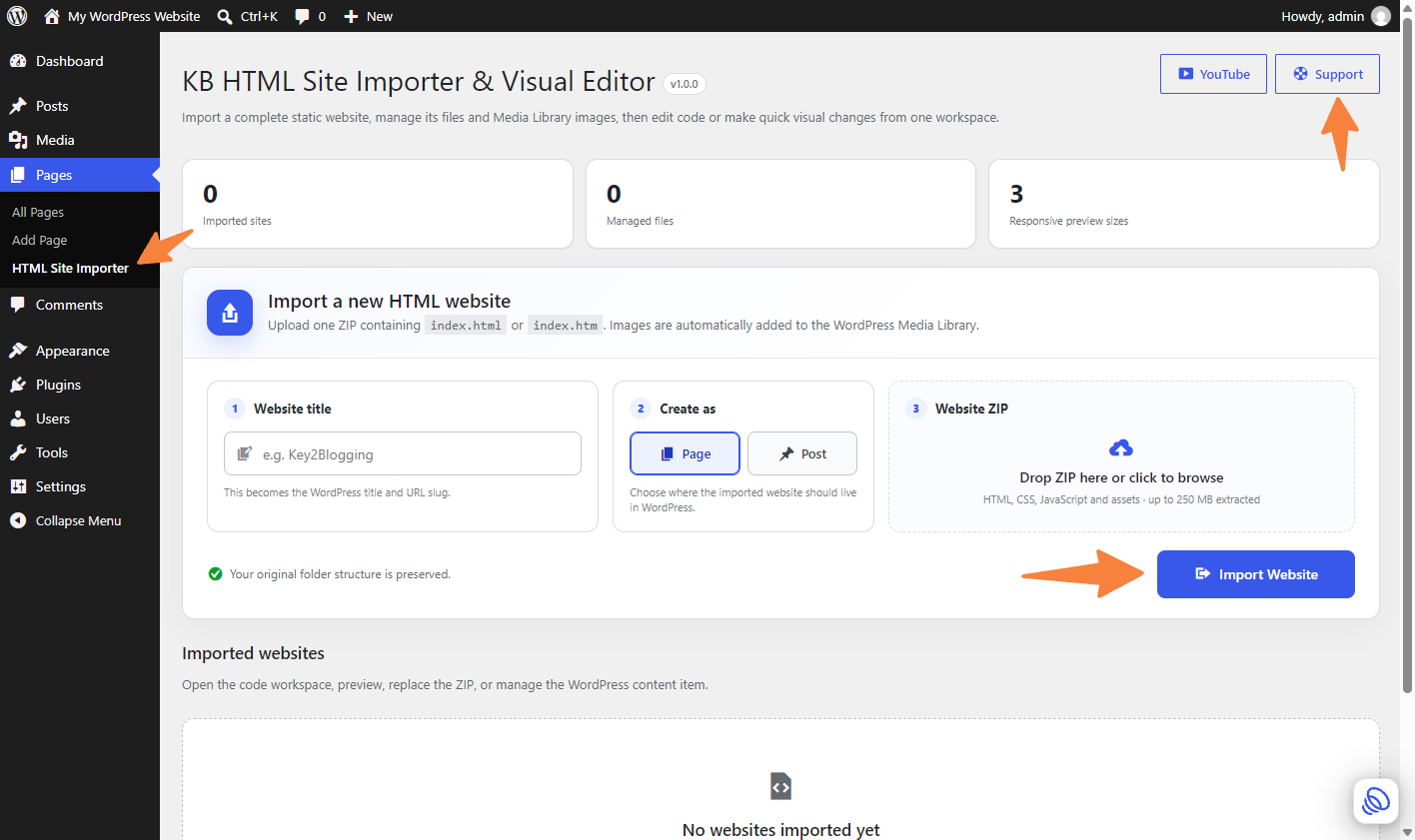Open the home icon for My WordPress Website
Image resolution: width=1415 pixels, height=840 pixels.
pos(52,16)
